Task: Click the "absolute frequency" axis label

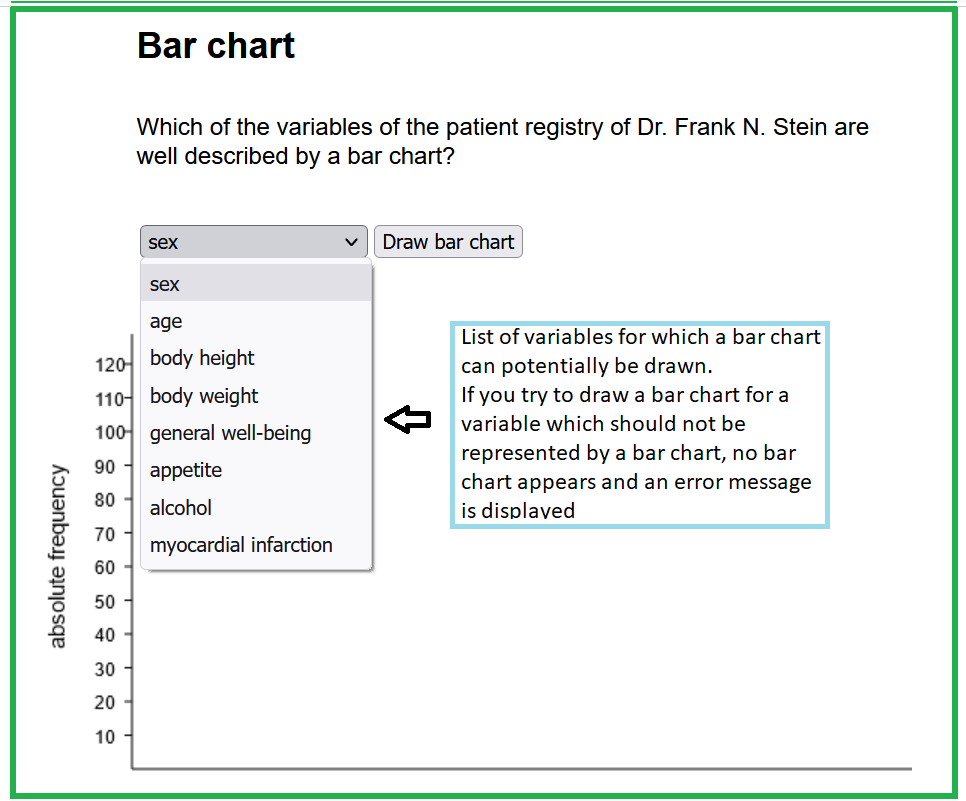Action: coord(58,556)
